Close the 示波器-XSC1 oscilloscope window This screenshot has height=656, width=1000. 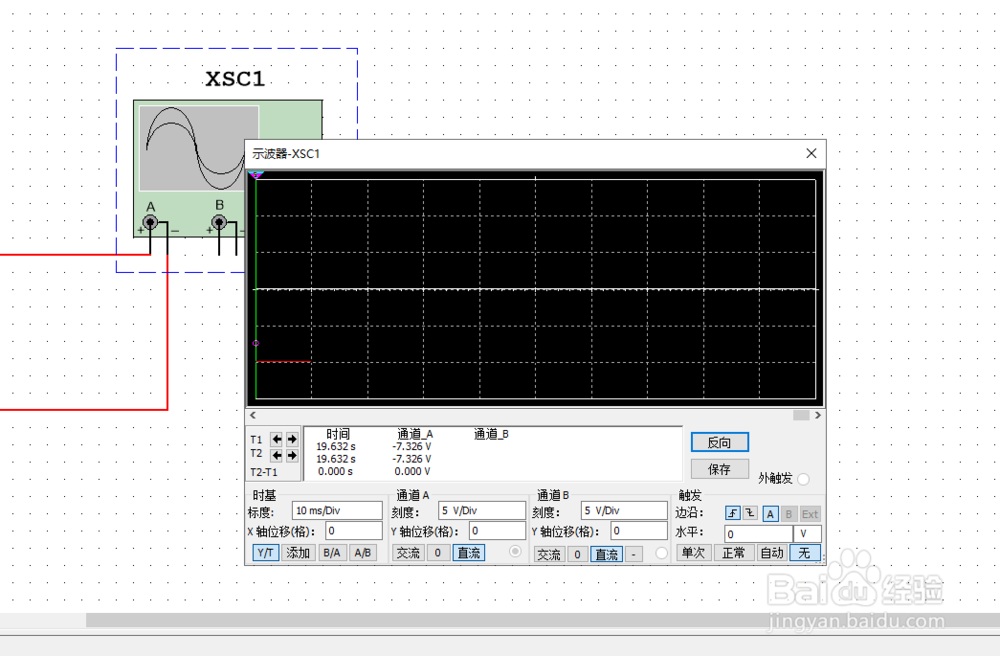click(811, 154)
